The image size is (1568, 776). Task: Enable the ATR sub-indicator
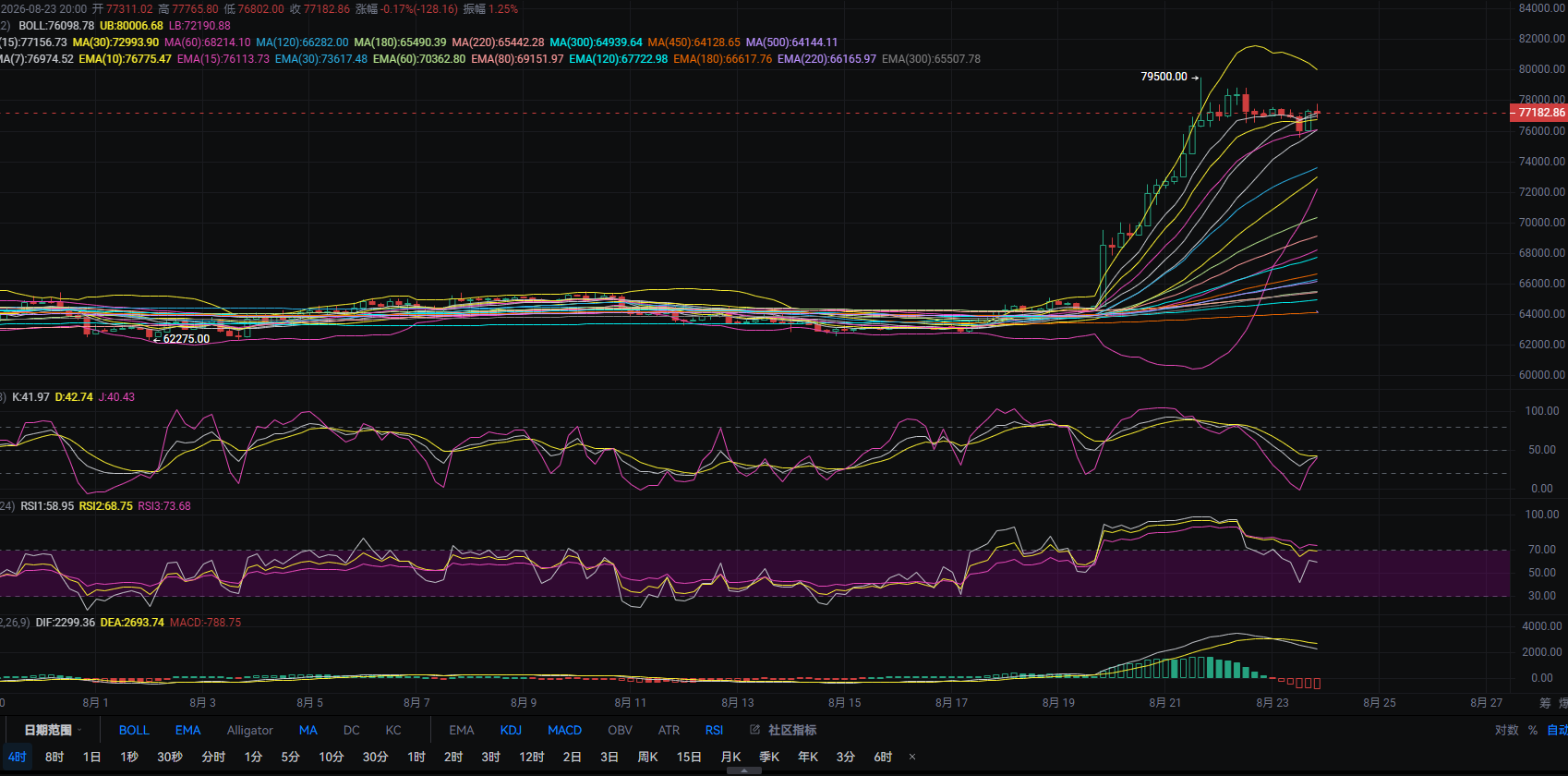[x=669, y=730]
